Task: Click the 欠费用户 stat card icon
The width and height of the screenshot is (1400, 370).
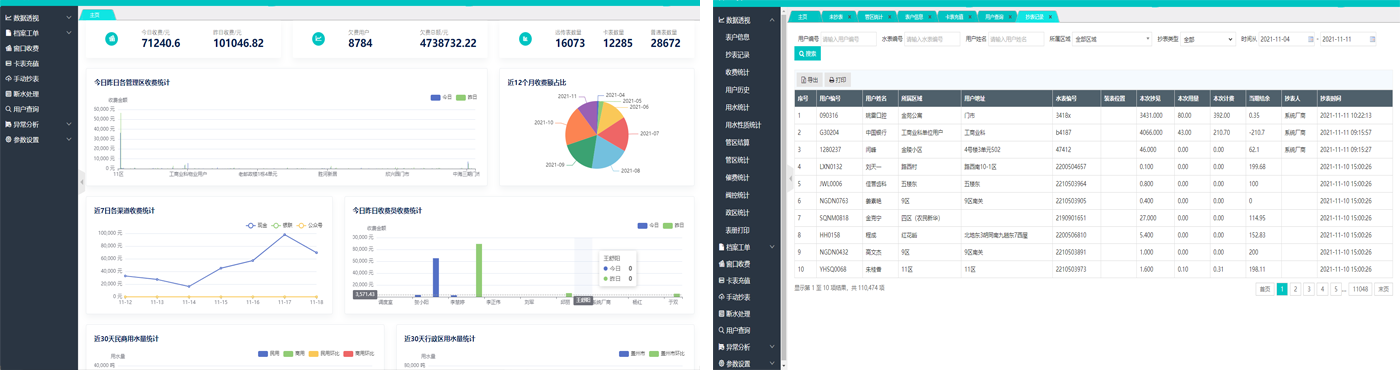Action: [318, 39]
